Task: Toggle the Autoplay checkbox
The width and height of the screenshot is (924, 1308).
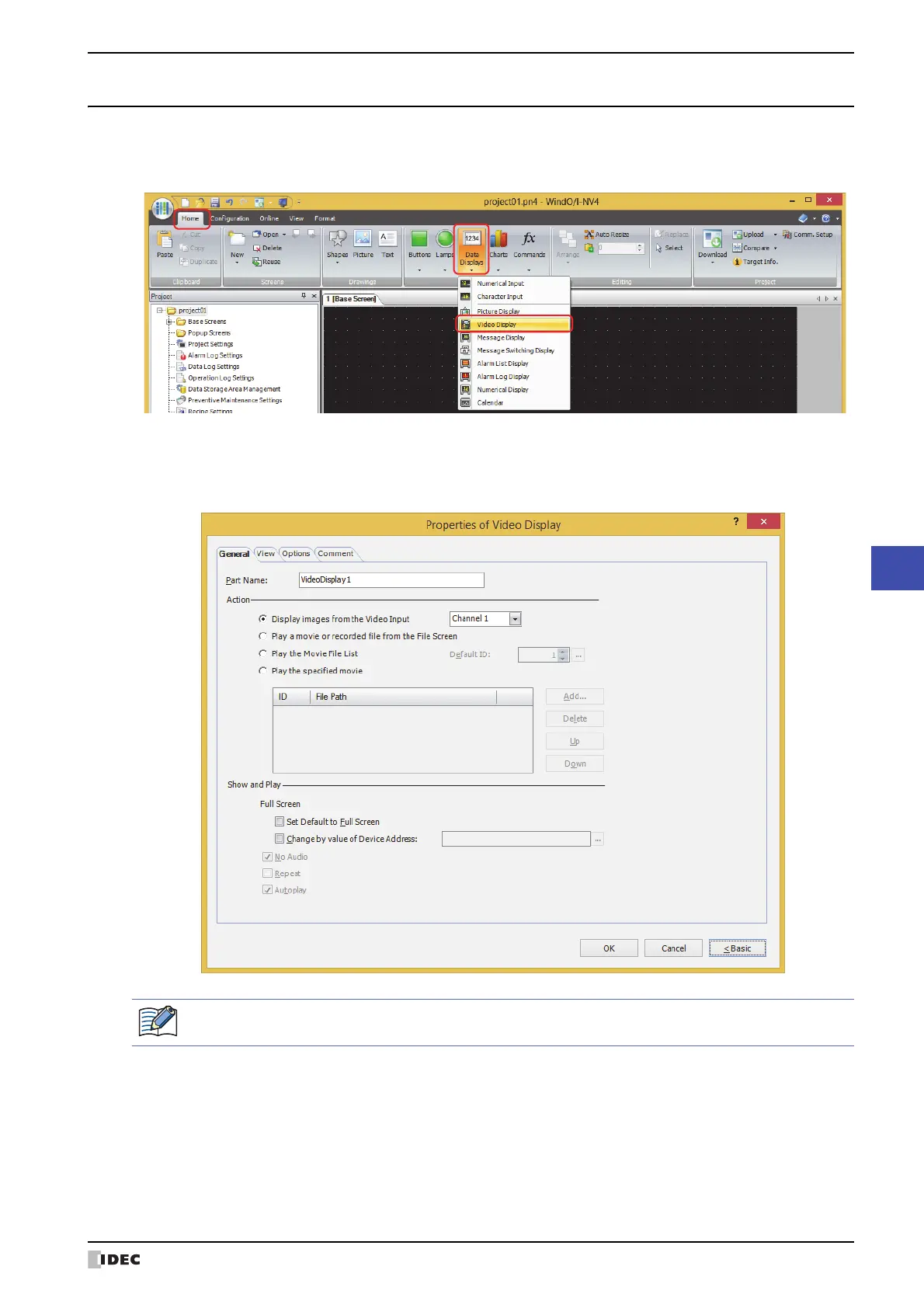Action: 267,890
